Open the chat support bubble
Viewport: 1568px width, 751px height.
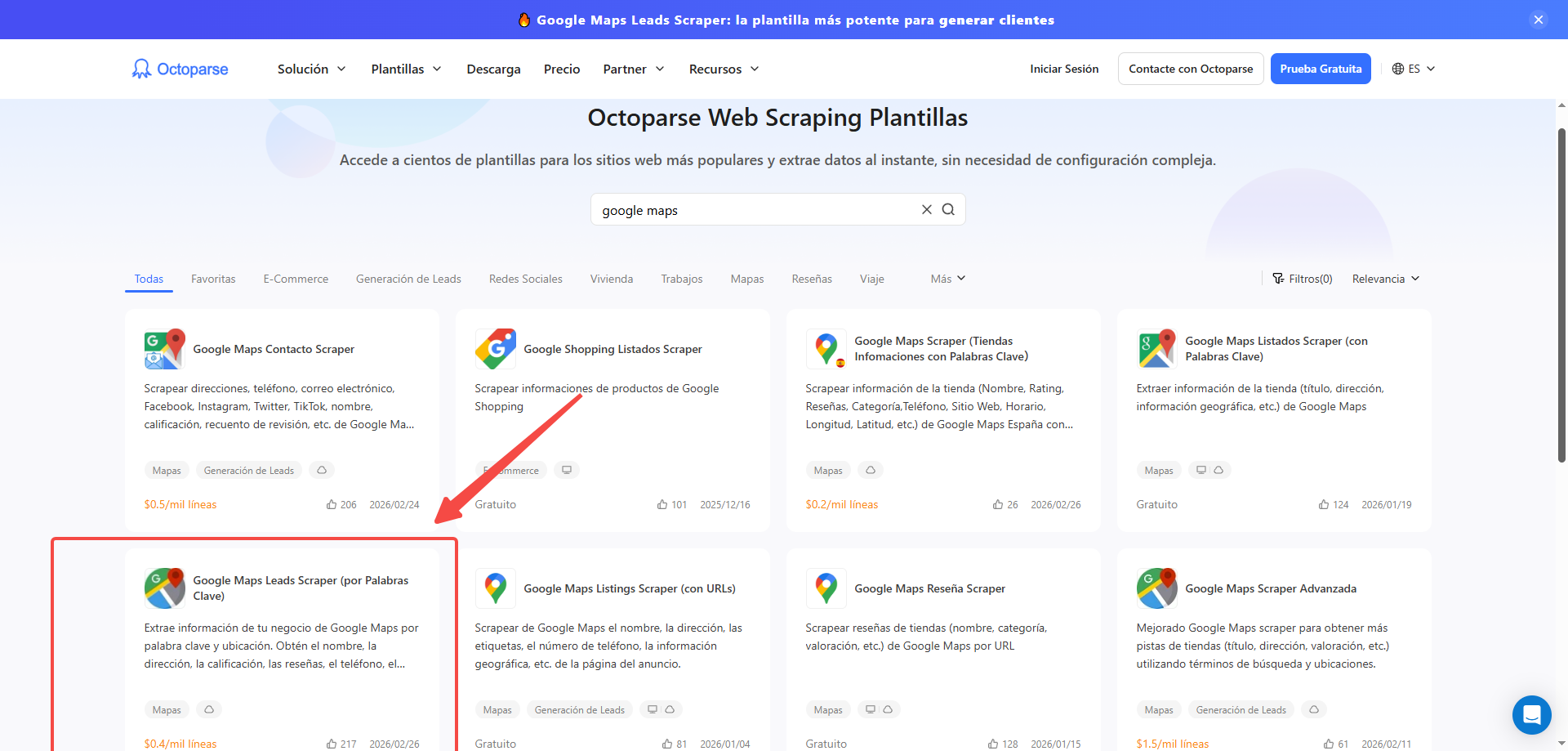pos(1531,715)
